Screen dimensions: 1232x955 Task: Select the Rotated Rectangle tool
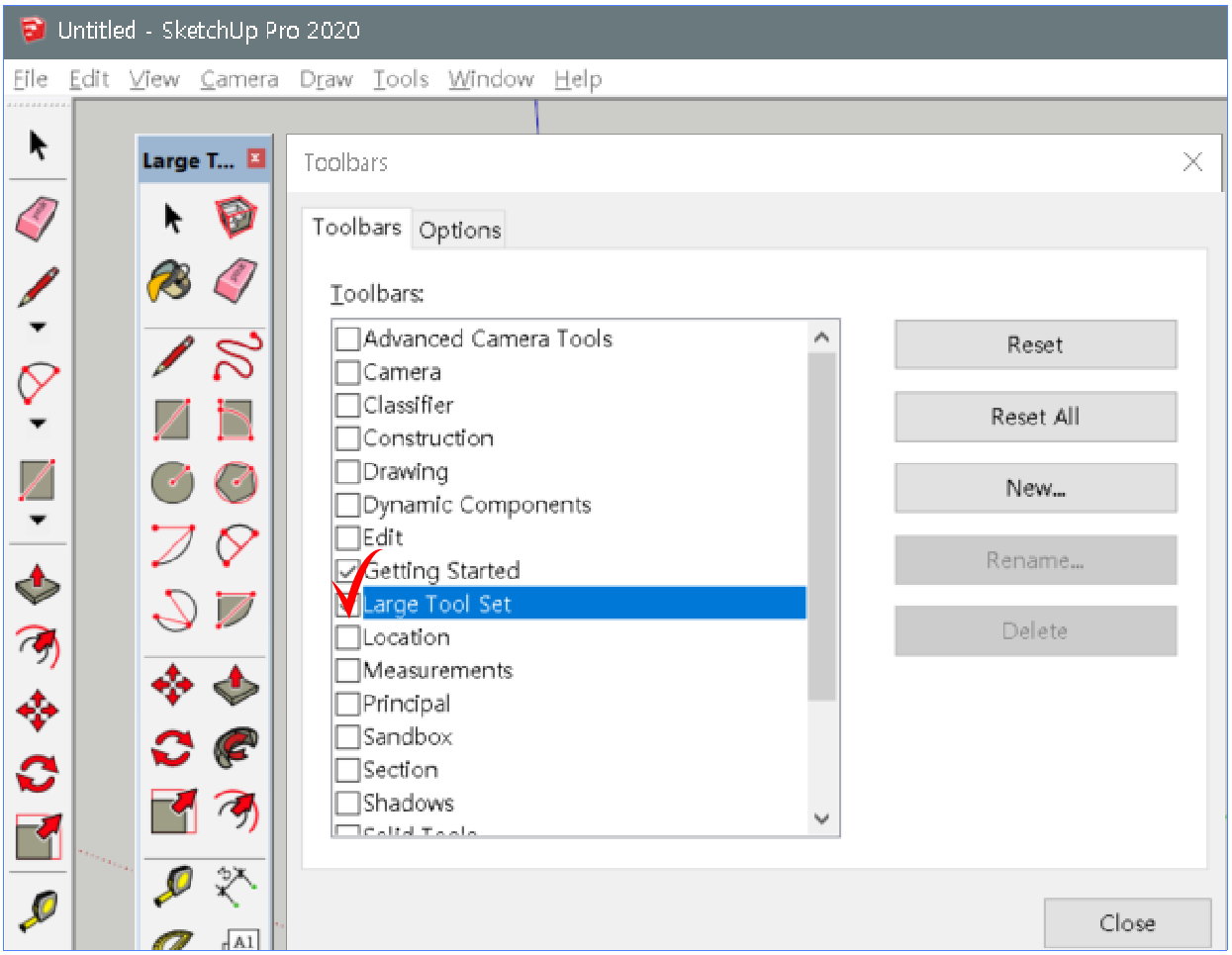[x=236, y=420]
